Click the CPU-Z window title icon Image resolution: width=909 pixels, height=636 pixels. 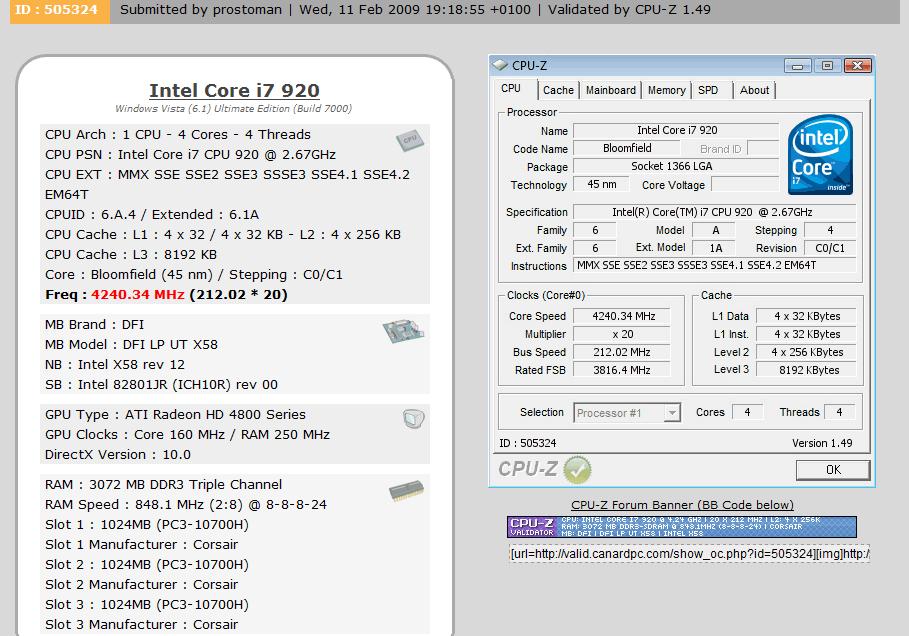500,65
